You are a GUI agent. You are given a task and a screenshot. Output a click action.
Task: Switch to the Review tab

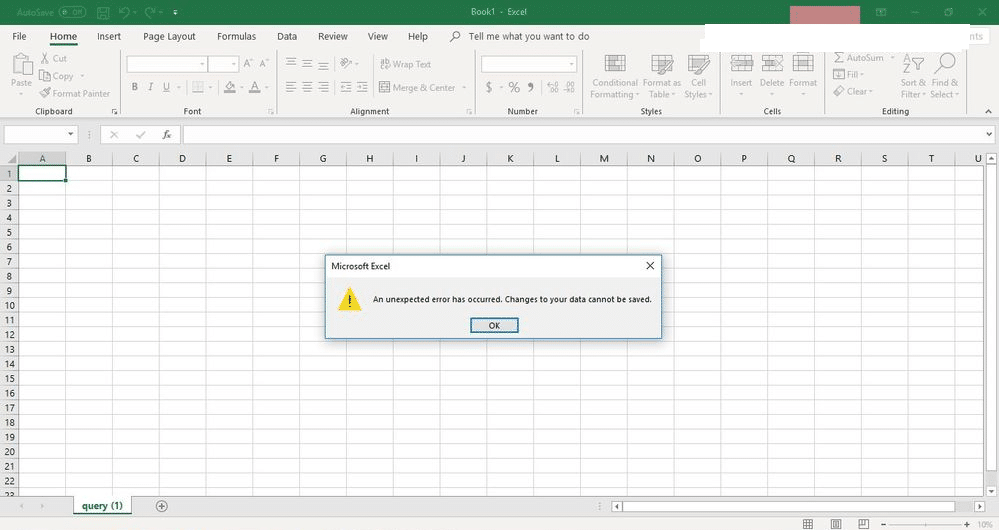pos(333,36)
